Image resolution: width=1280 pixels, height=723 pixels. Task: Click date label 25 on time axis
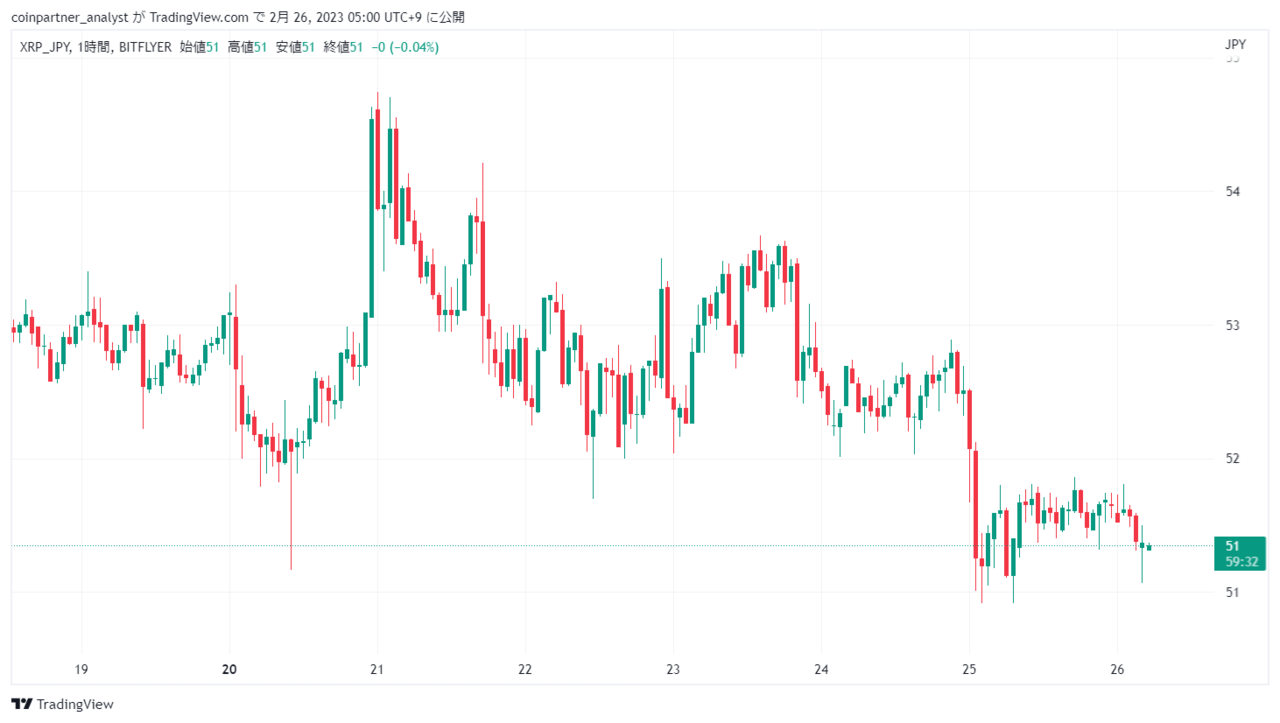pyautogui.click(x=969, y=670)
